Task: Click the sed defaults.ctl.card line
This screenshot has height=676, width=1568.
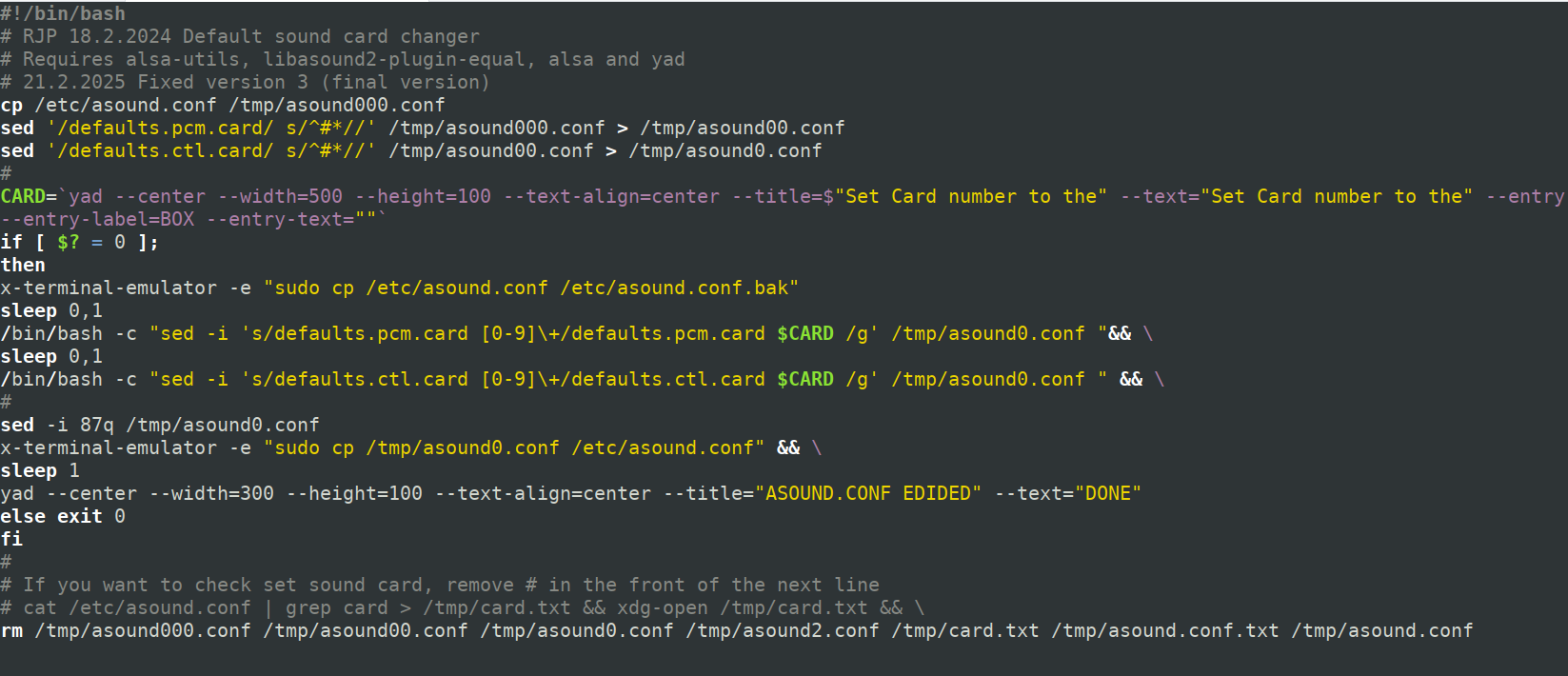Action: click(411, 150)
